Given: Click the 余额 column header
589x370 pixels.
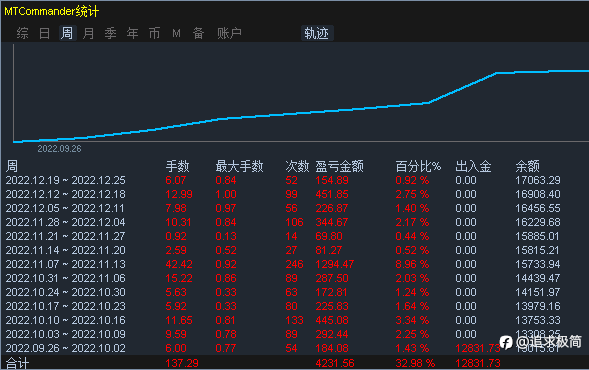Looking at the screenshot, I should point(527,166).
